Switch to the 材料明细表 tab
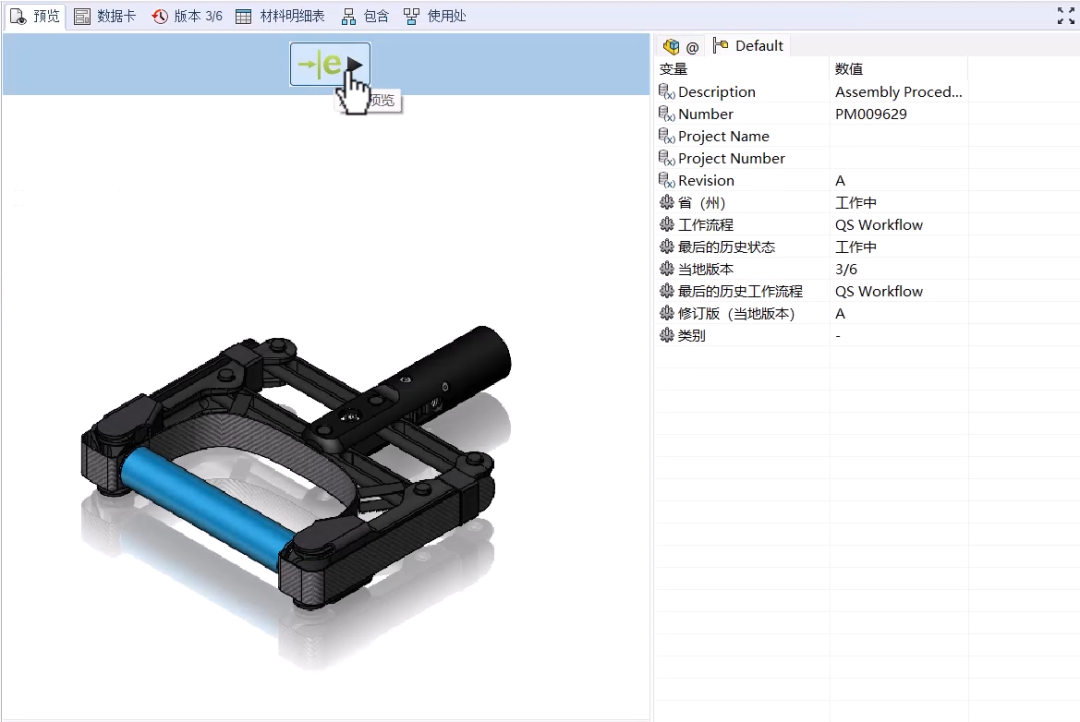 (280, 16)
